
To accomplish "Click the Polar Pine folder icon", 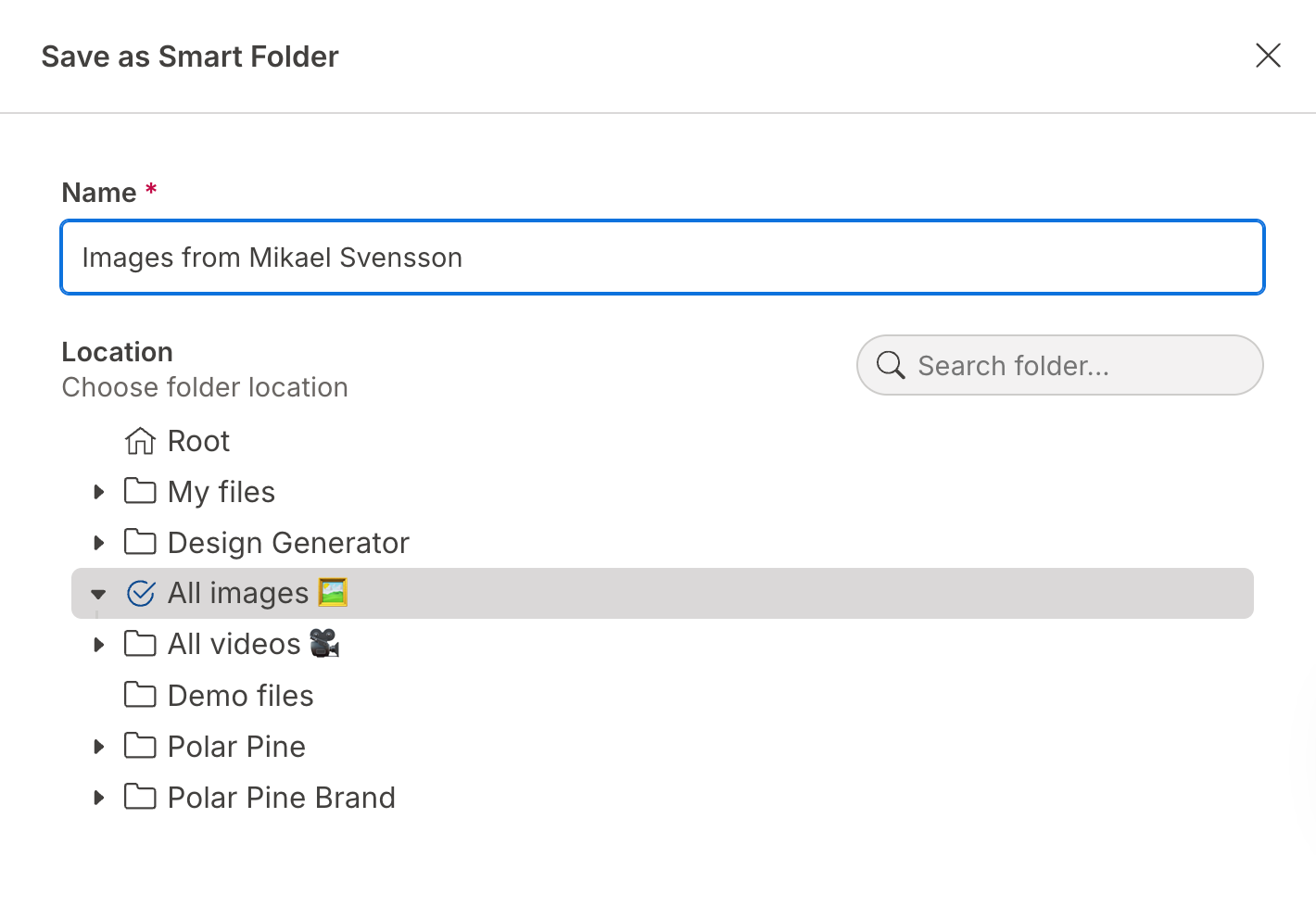I will [140, 746].
